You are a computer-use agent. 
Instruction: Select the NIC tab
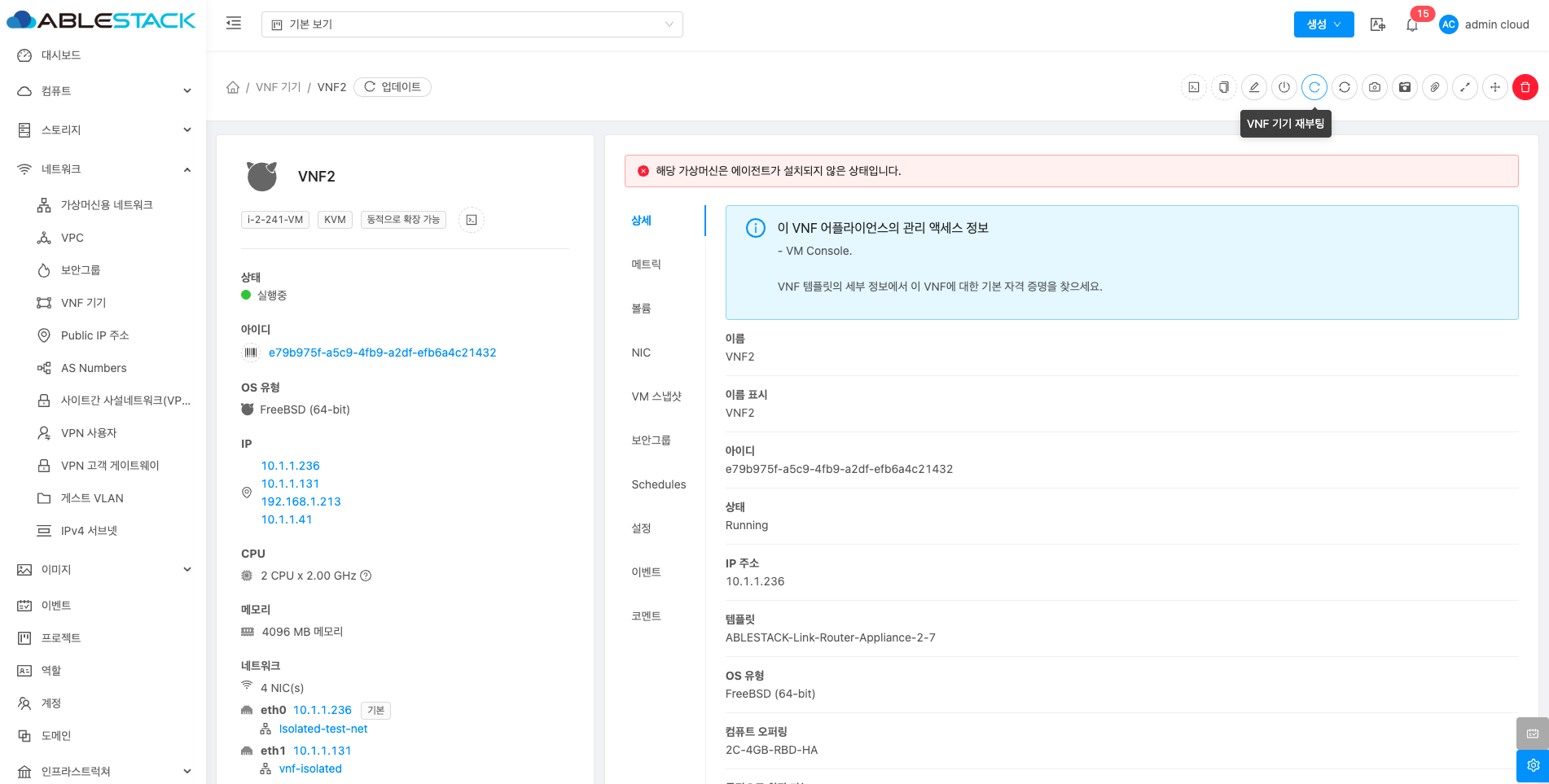point(641,353)
